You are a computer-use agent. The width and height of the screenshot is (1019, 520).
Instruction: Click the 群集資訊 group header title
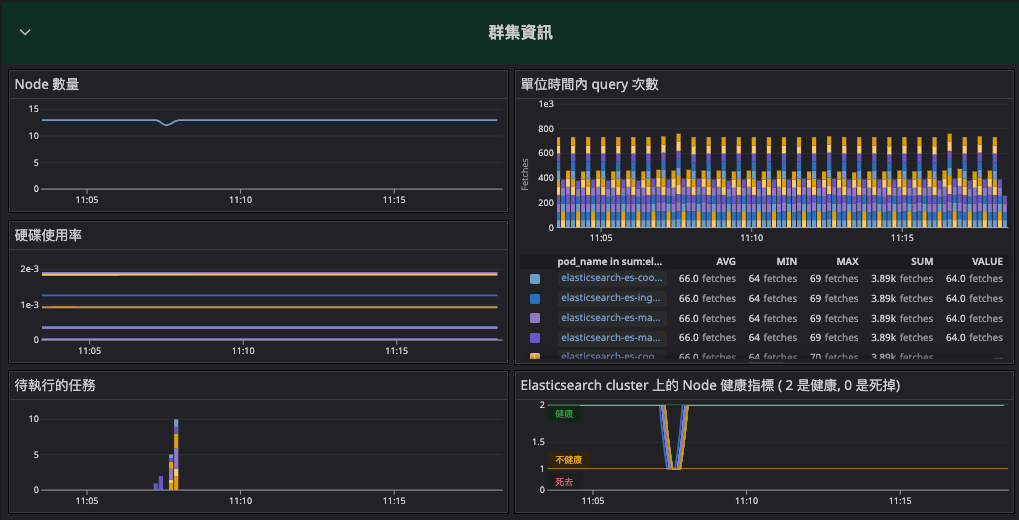520,32
